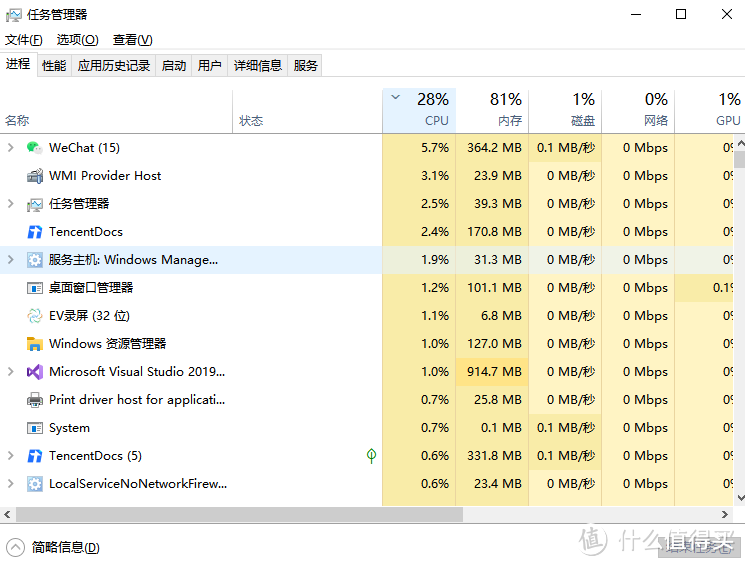Click the vertical scrollbar up arrow
This screenshot has height=566, width=745.
point(740,143)
